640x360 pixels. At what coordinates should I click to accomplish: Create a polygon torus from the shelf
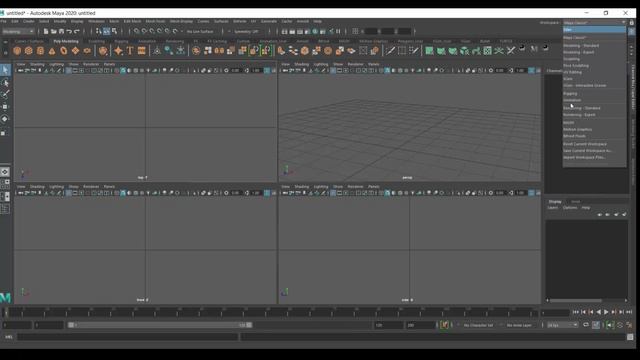[x=64, y=51]
